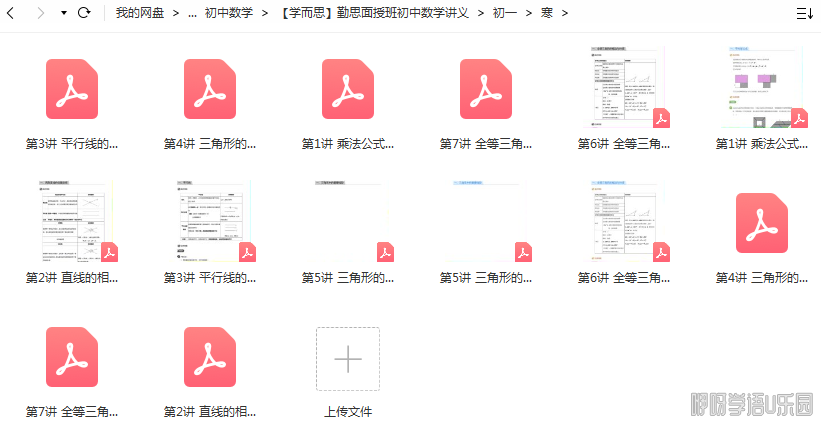Select 第2讲 直线的相 file with PDF icon
Screen dimensions: 821x430
point(210,357)
